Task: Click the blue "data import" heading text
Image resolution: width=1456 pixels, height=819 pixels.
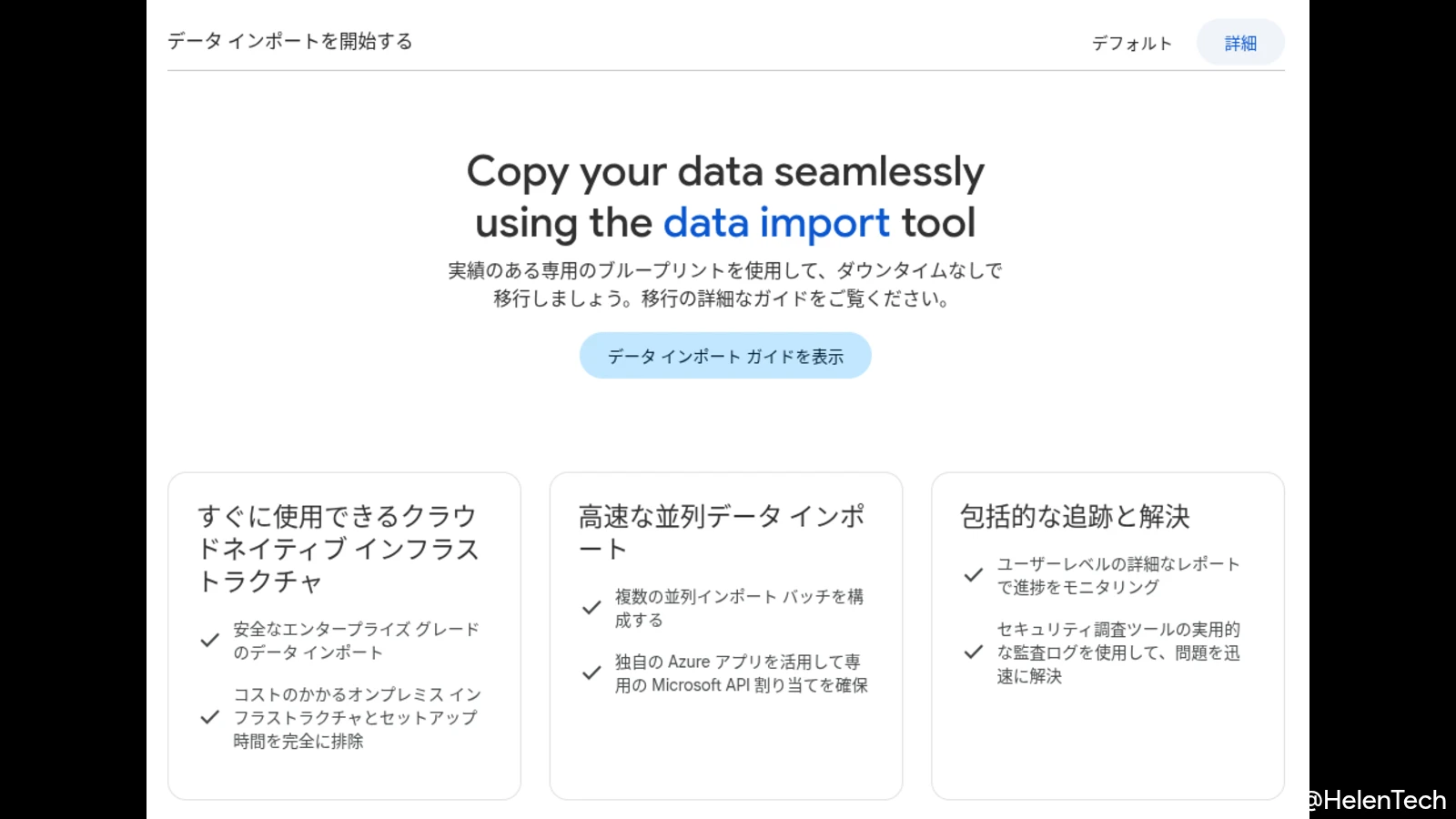Action: coord(776,223)
